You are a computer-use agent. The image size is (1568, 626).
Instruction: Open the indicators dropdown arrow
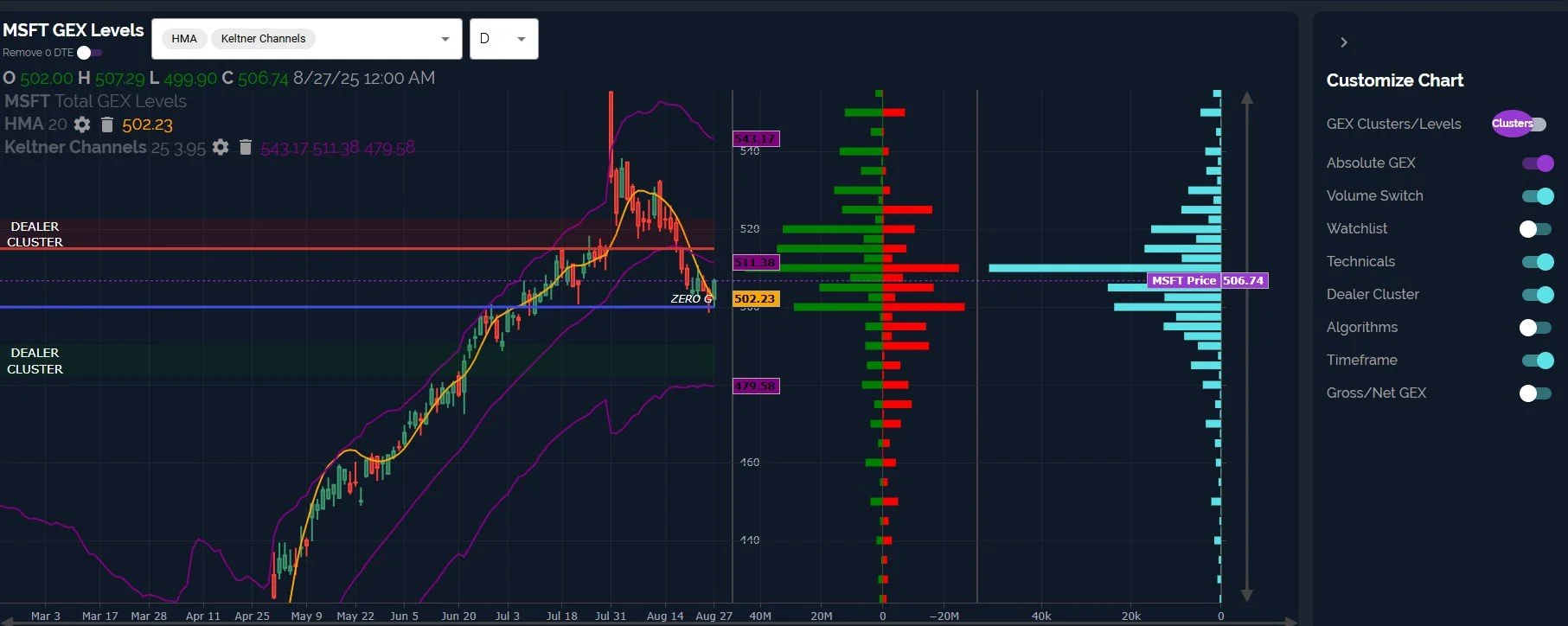(x=445, y=39)
